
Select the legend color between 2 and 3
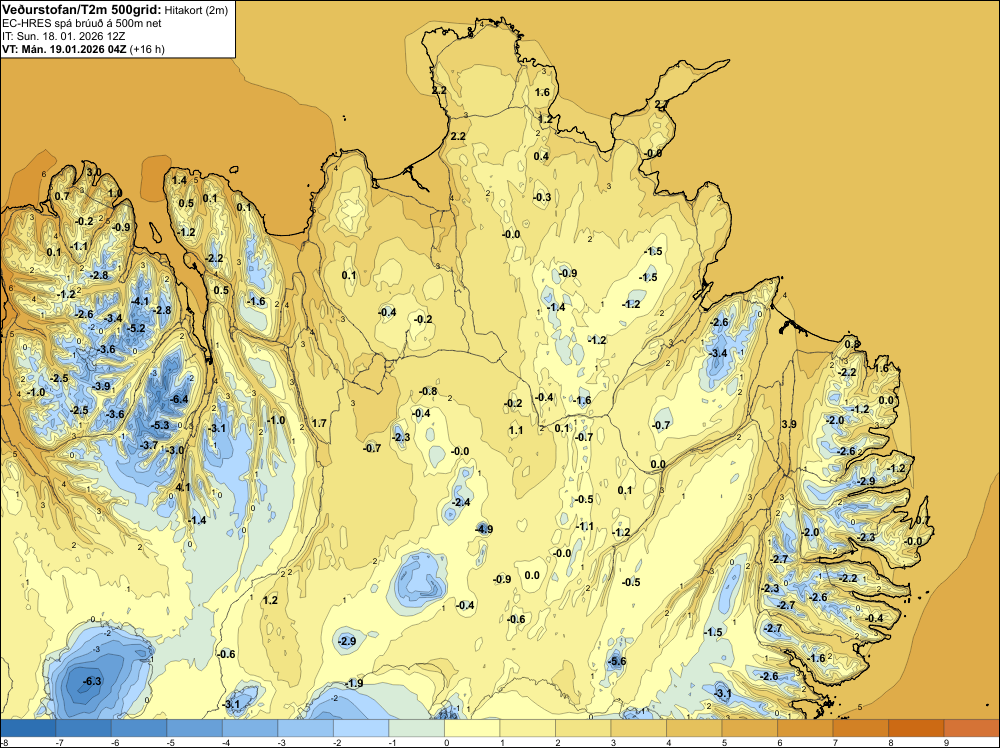coord(583,728)
